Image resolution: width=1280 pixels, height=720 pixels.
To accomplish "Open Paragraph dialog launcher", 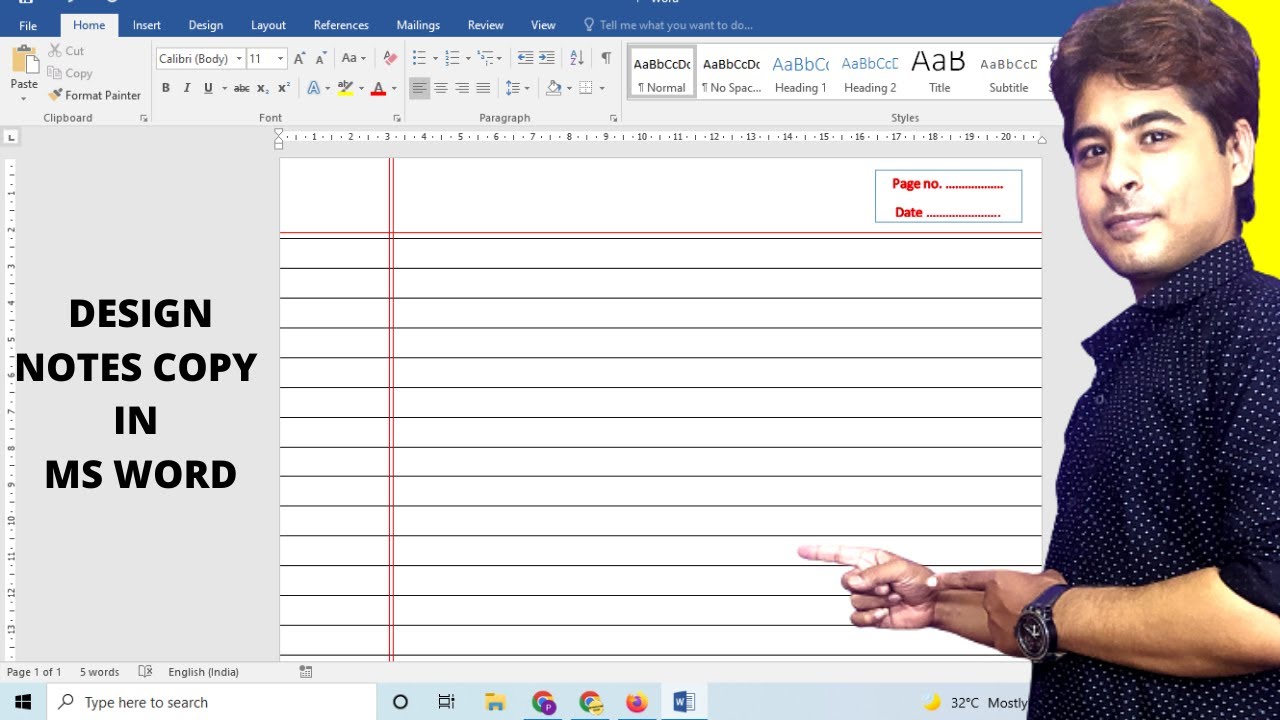I will pos(613,118).
